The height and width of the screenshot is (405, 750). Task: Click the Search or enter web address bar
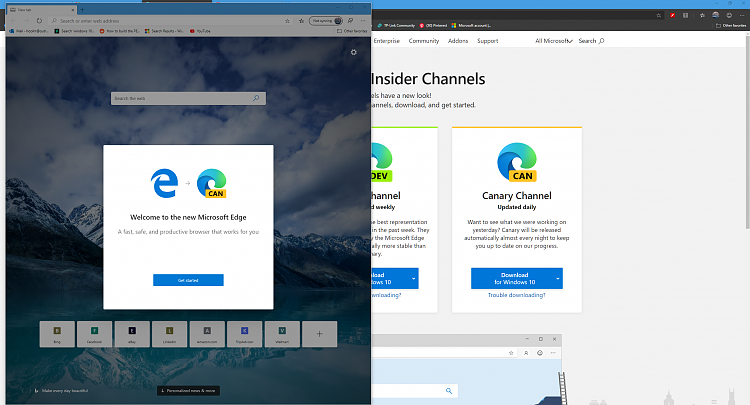point(167,21)
